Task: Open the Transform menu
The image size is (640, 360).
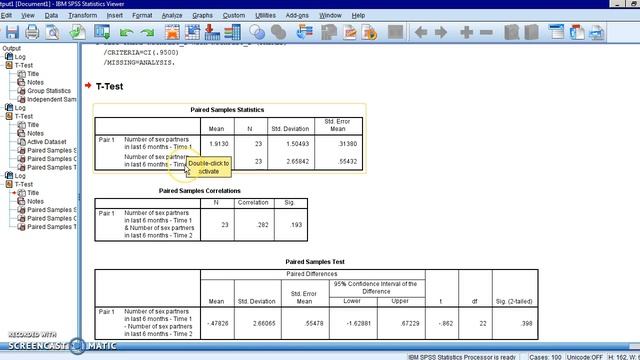Action: 82,16
